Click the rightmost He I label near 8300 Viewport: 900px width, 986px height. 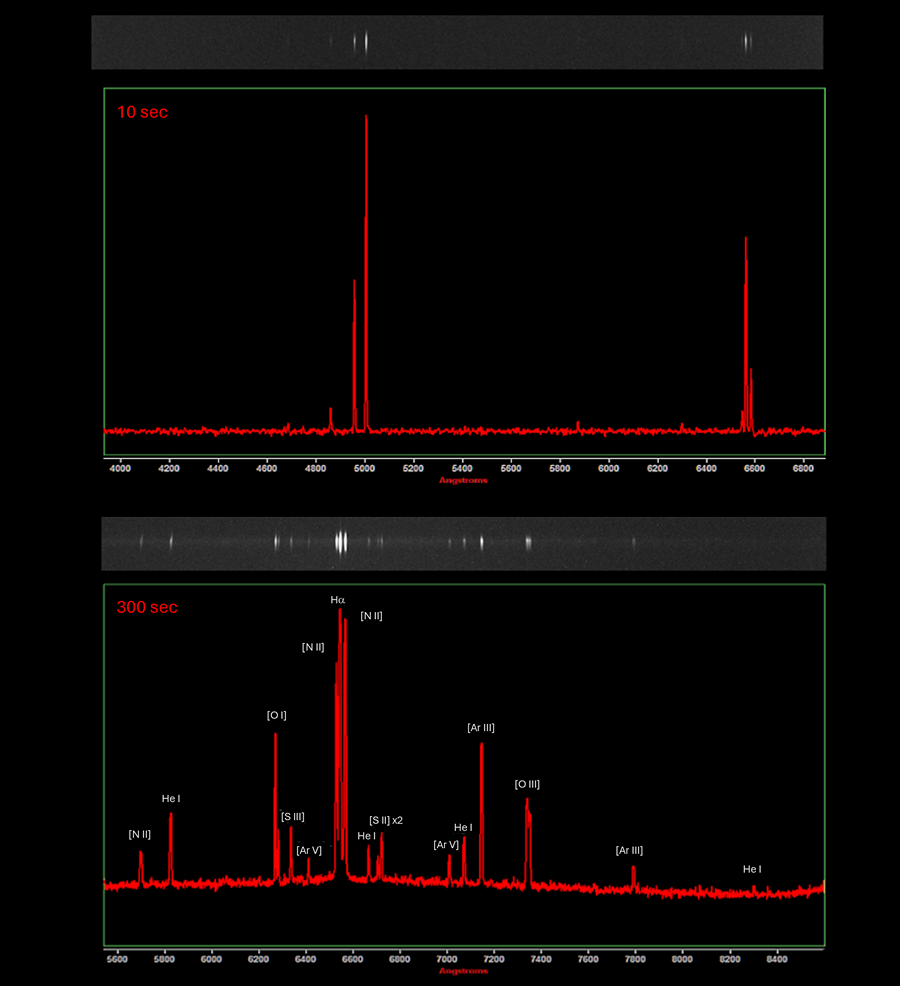coord(752,869)
